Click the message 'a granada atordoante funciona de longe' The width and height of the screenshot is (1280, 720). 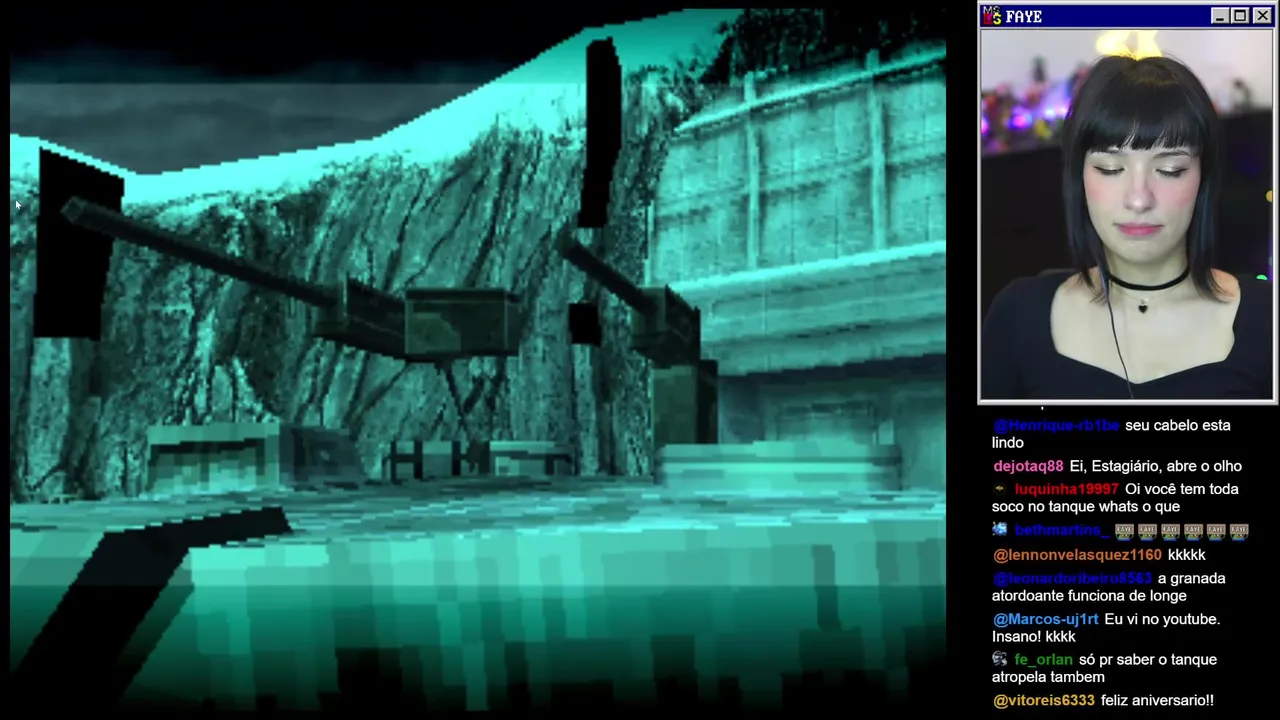click(x=1108, y=587)
